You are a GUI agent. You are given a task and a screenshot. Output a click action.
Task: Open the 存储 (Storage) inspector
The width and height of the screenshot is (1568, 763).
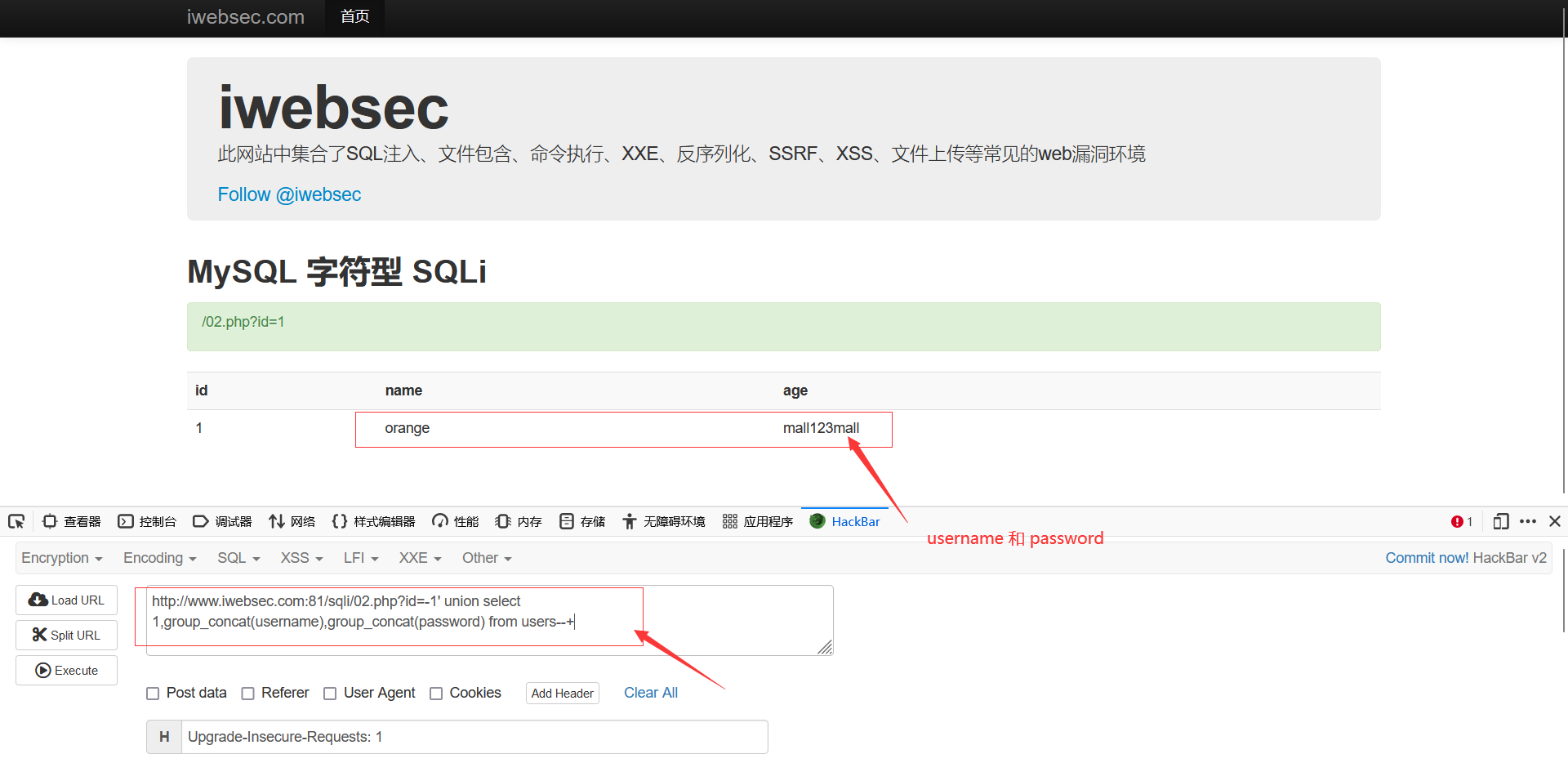(x=581, y=521)
